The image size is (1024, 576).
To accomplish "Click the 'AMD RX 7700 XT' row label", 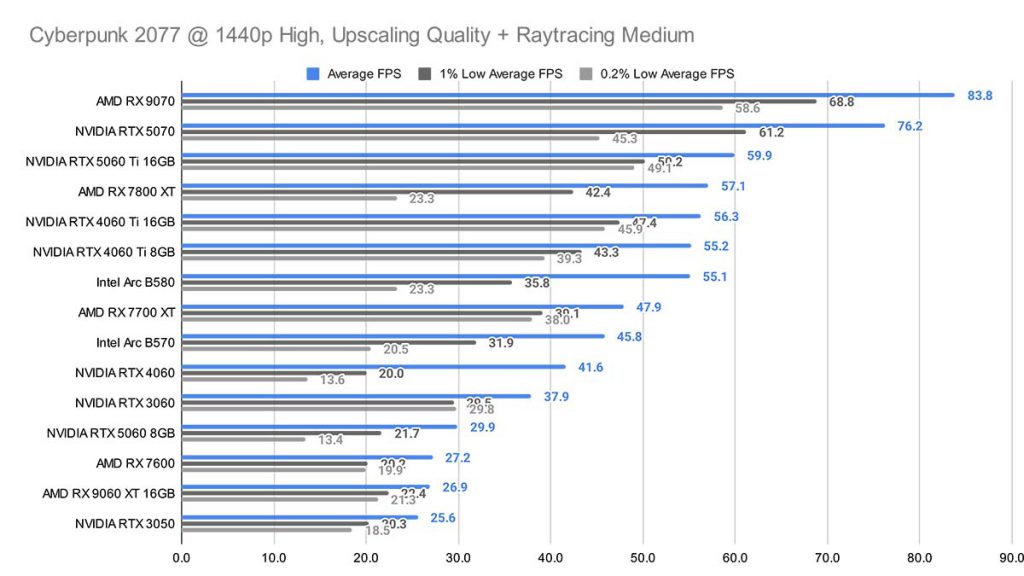I will [127, 312].
